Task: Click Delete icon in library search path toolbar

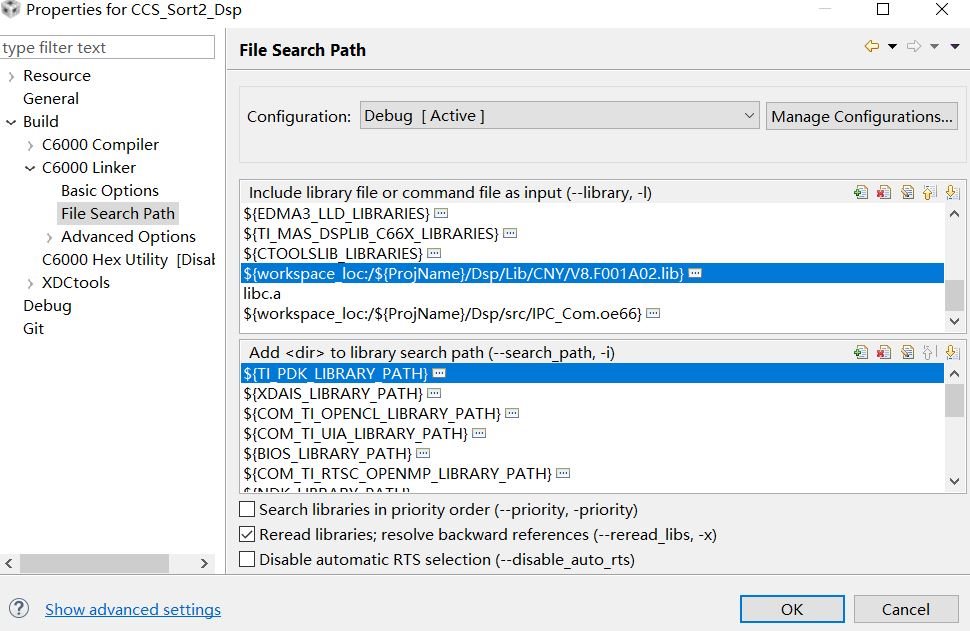Action: (x=883, y=352)
